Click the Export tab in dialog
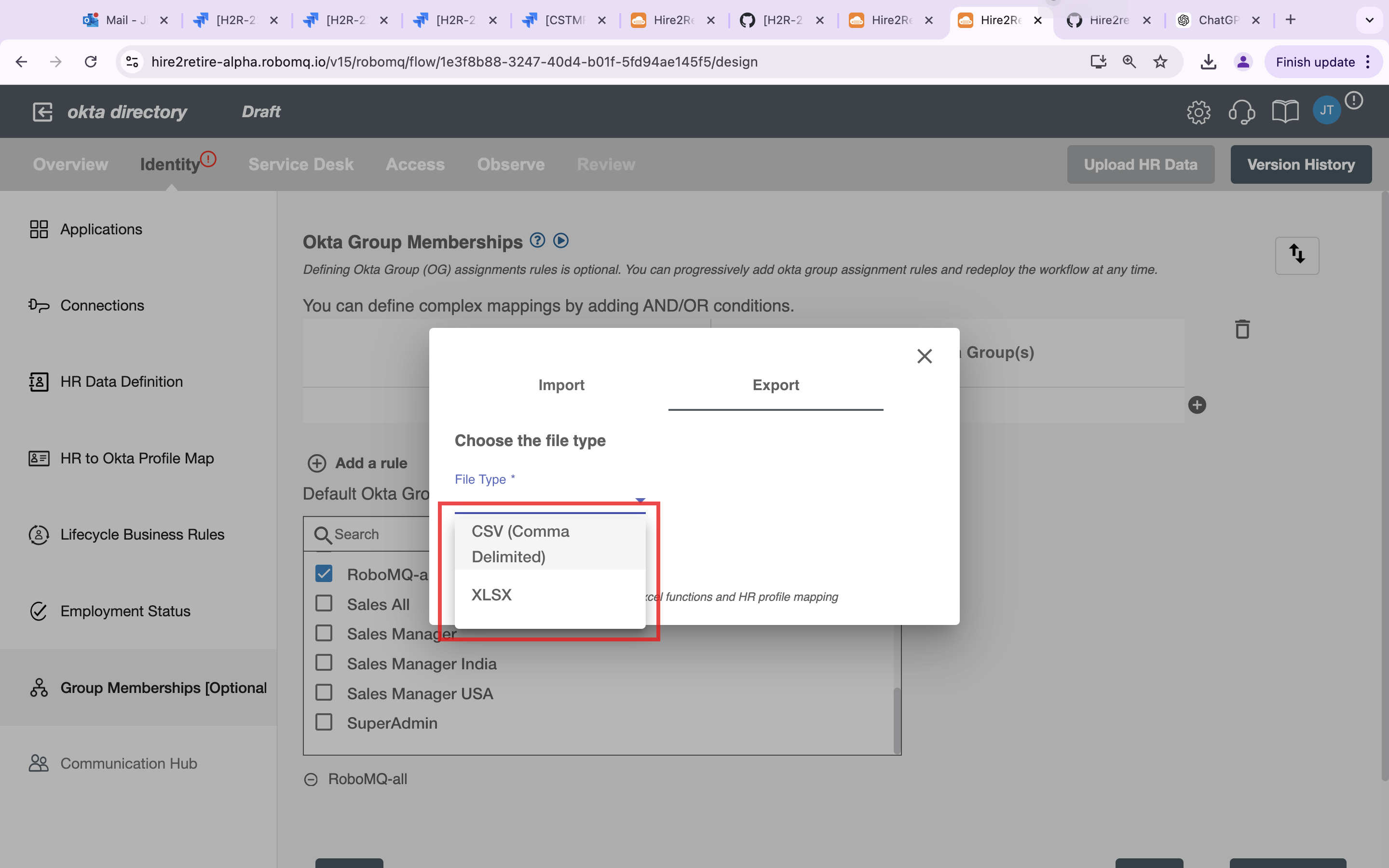Screen dimensions: 1389x868 [775, 385]
